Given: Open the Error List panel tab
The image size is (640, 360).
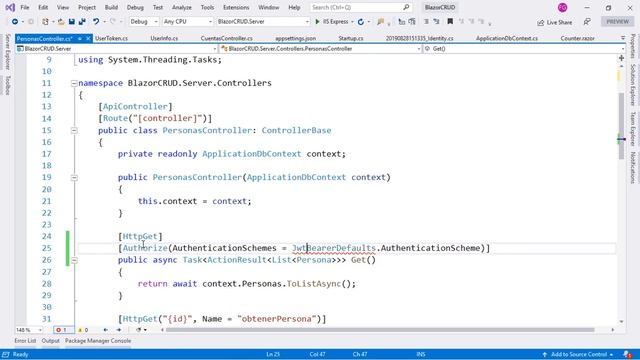Looking at the screenshot, I should pos(25,341).
